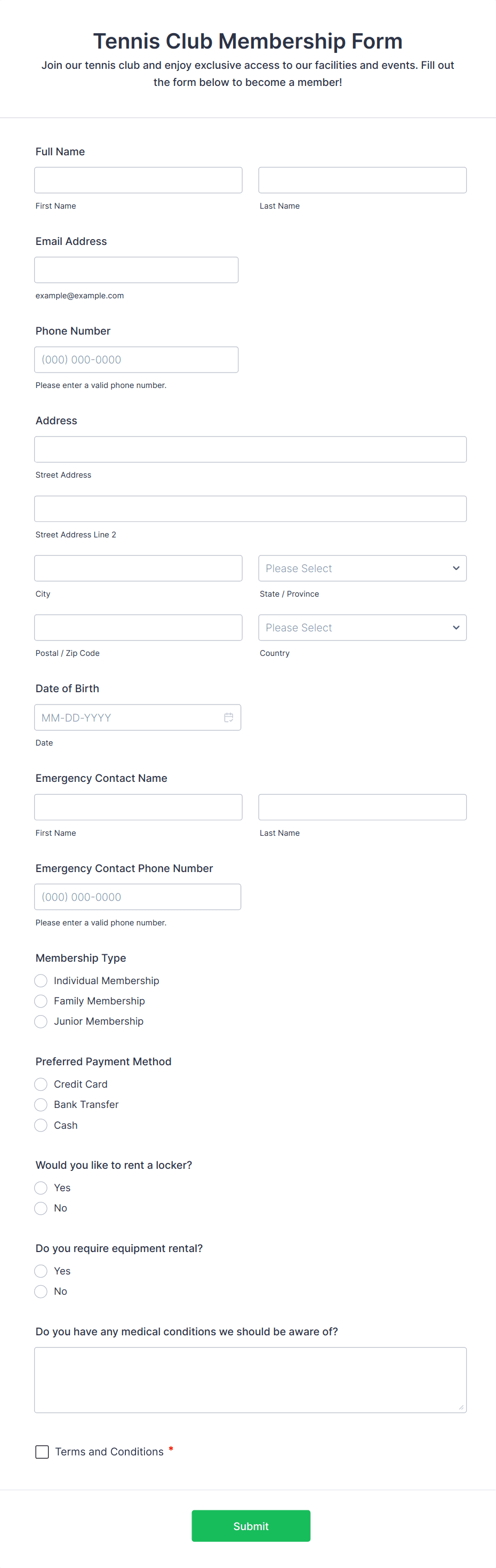Choose No for locker rental

click(40, 1208)
